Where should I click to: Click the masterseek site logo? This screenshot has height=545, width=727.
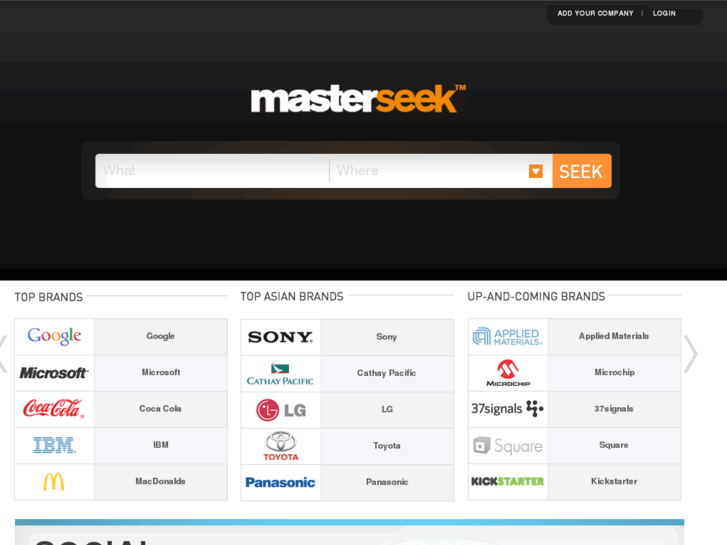[x=358, y=98]
